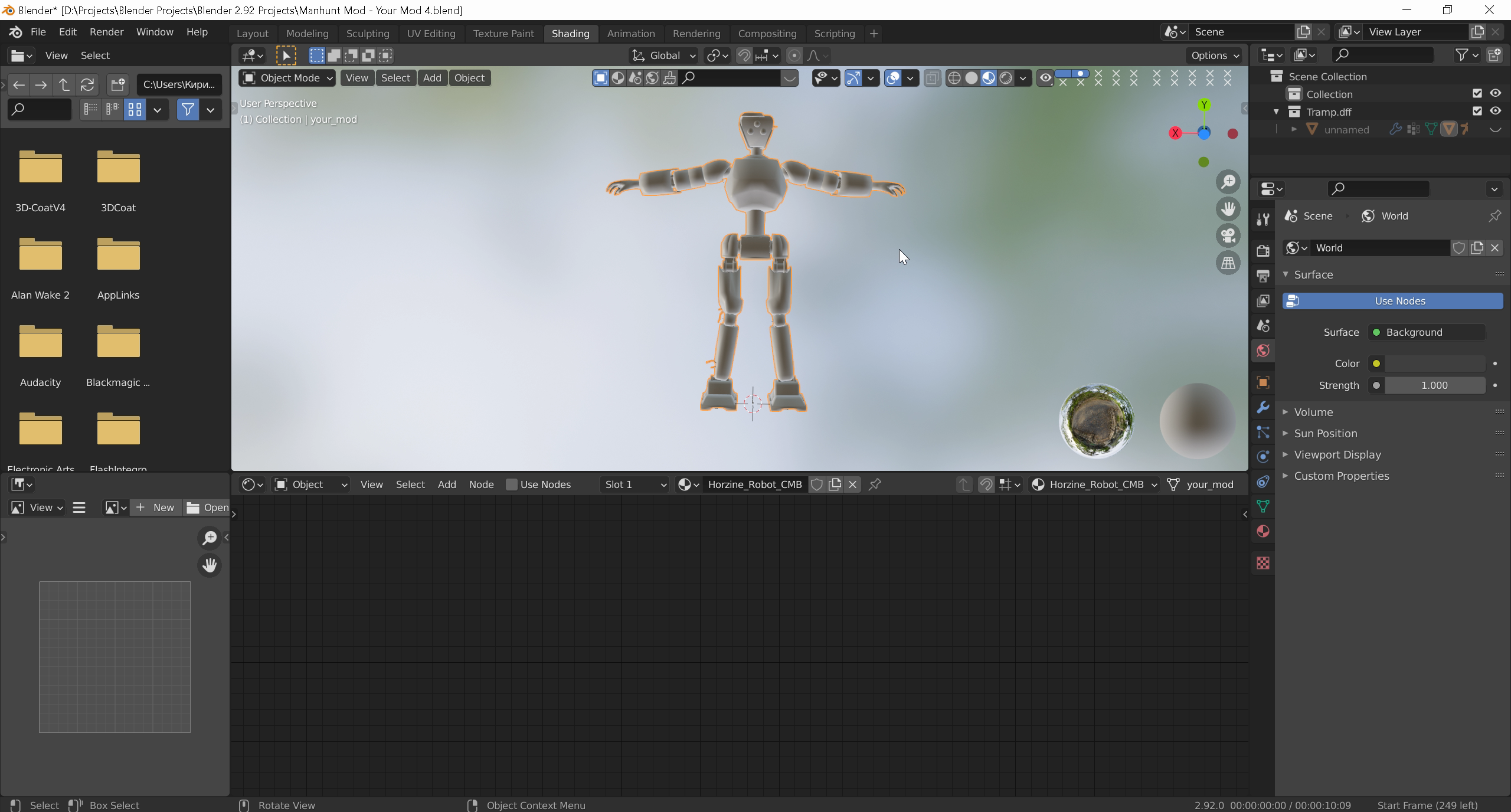Open the Object Mode dropdown
The width and height of the screenshot is (1511, 812).
tap(287, 78)
